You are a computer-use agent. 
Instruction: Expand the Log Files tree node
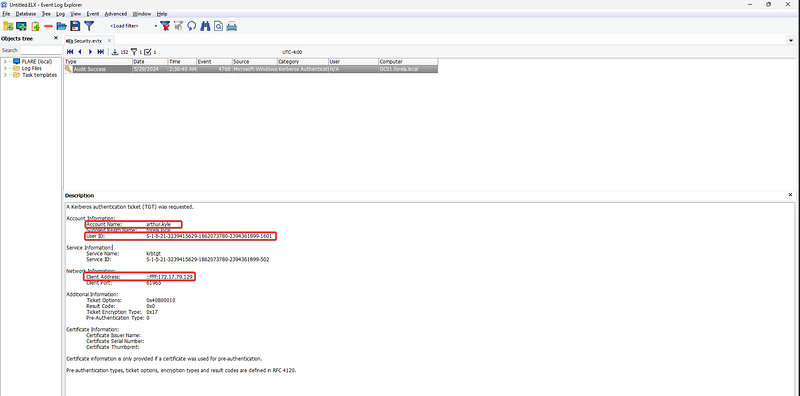(x=5, y=68)
